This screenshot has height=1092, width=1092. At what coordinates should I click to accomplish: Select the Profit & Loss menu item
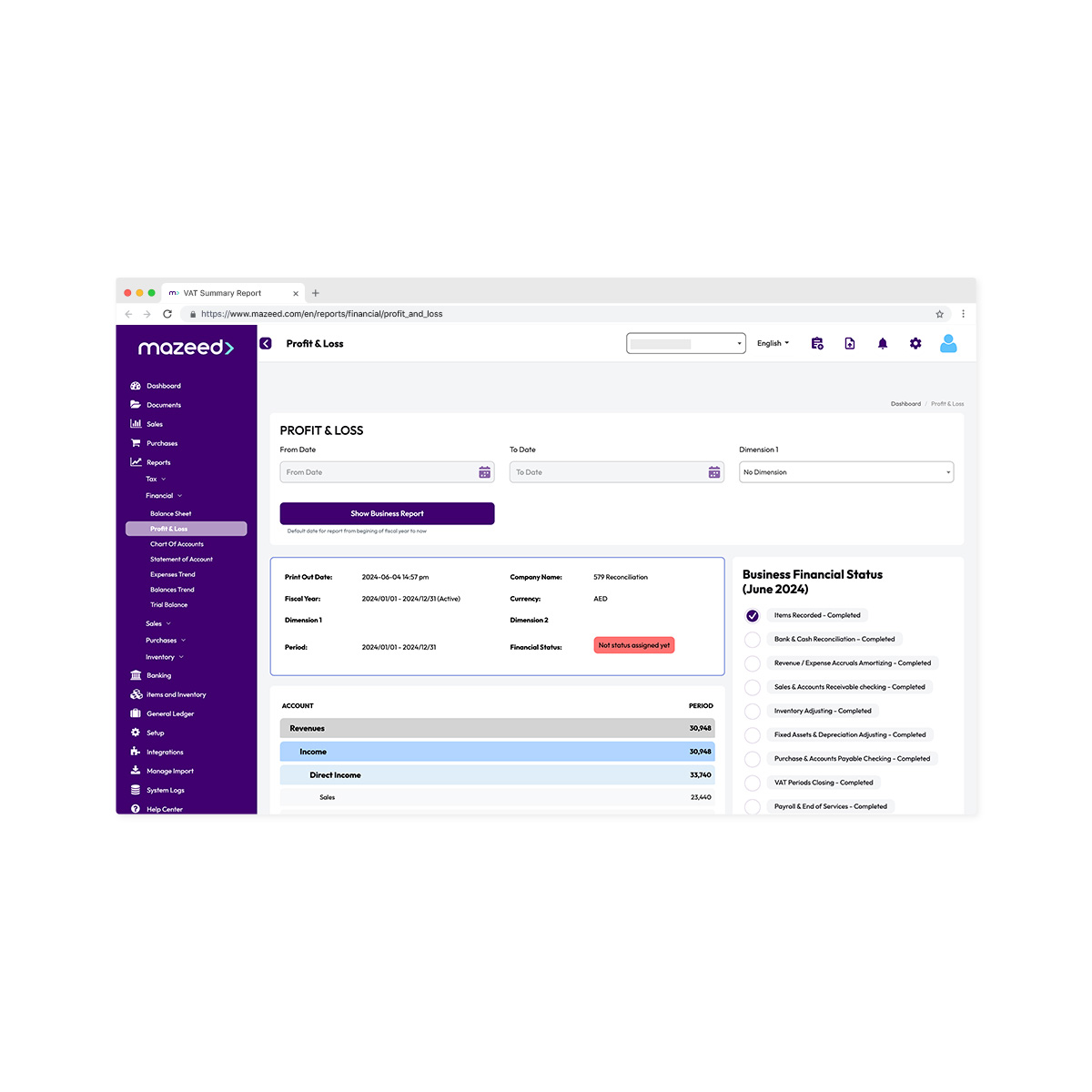[187, 529]
